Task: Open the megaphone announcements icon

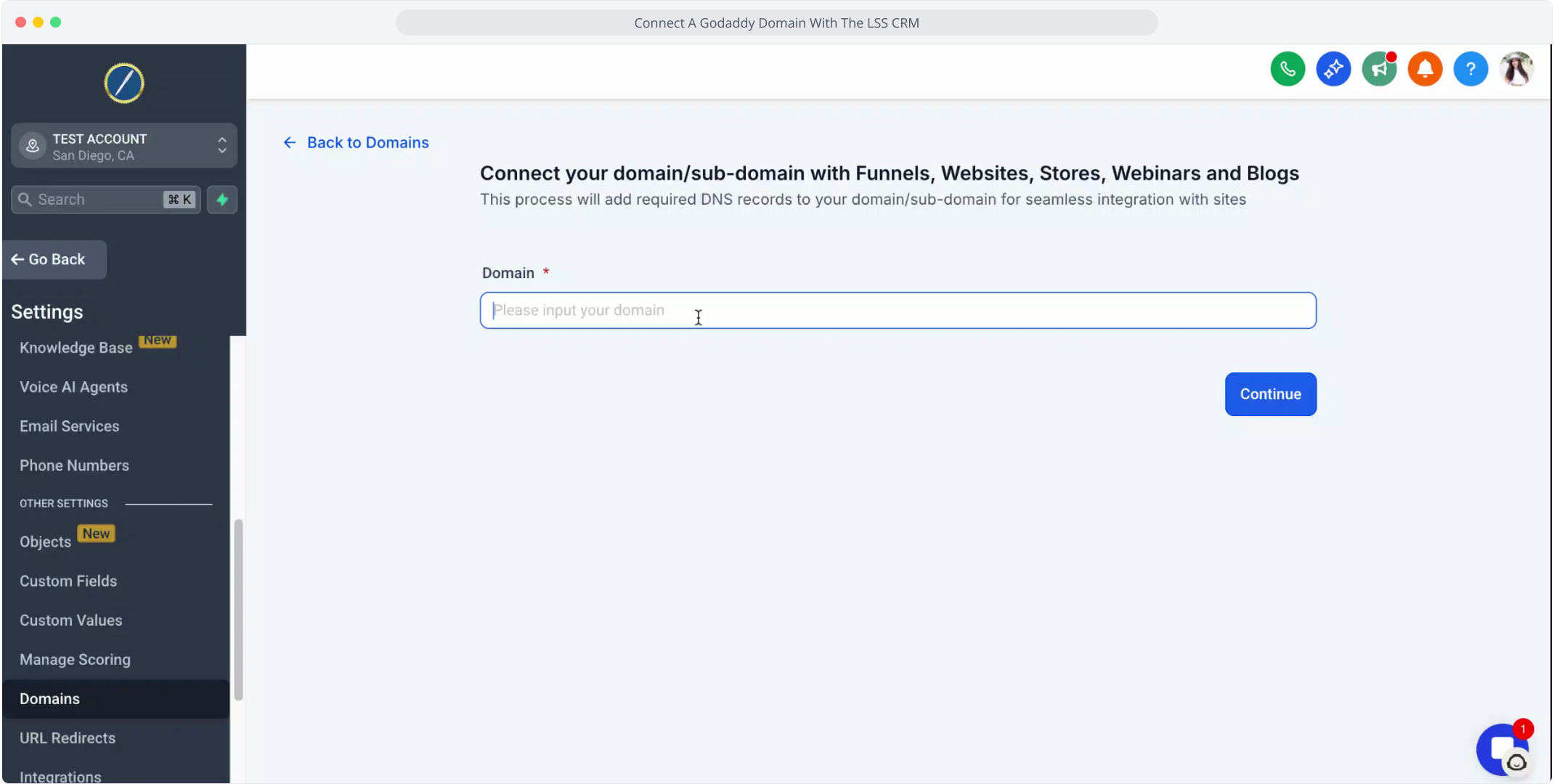Action: point(1379,70)
